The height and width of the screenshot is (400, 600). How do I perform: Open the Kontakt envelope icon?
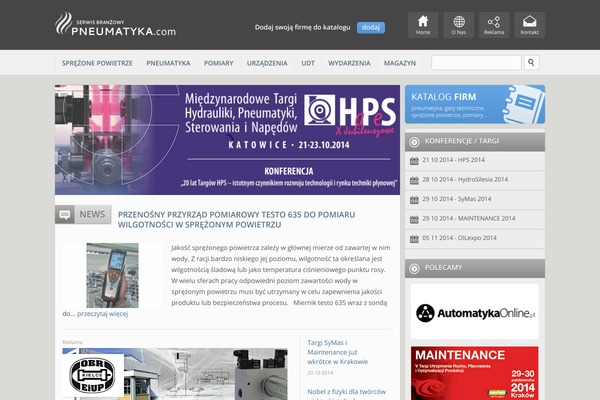click(530, 25)
